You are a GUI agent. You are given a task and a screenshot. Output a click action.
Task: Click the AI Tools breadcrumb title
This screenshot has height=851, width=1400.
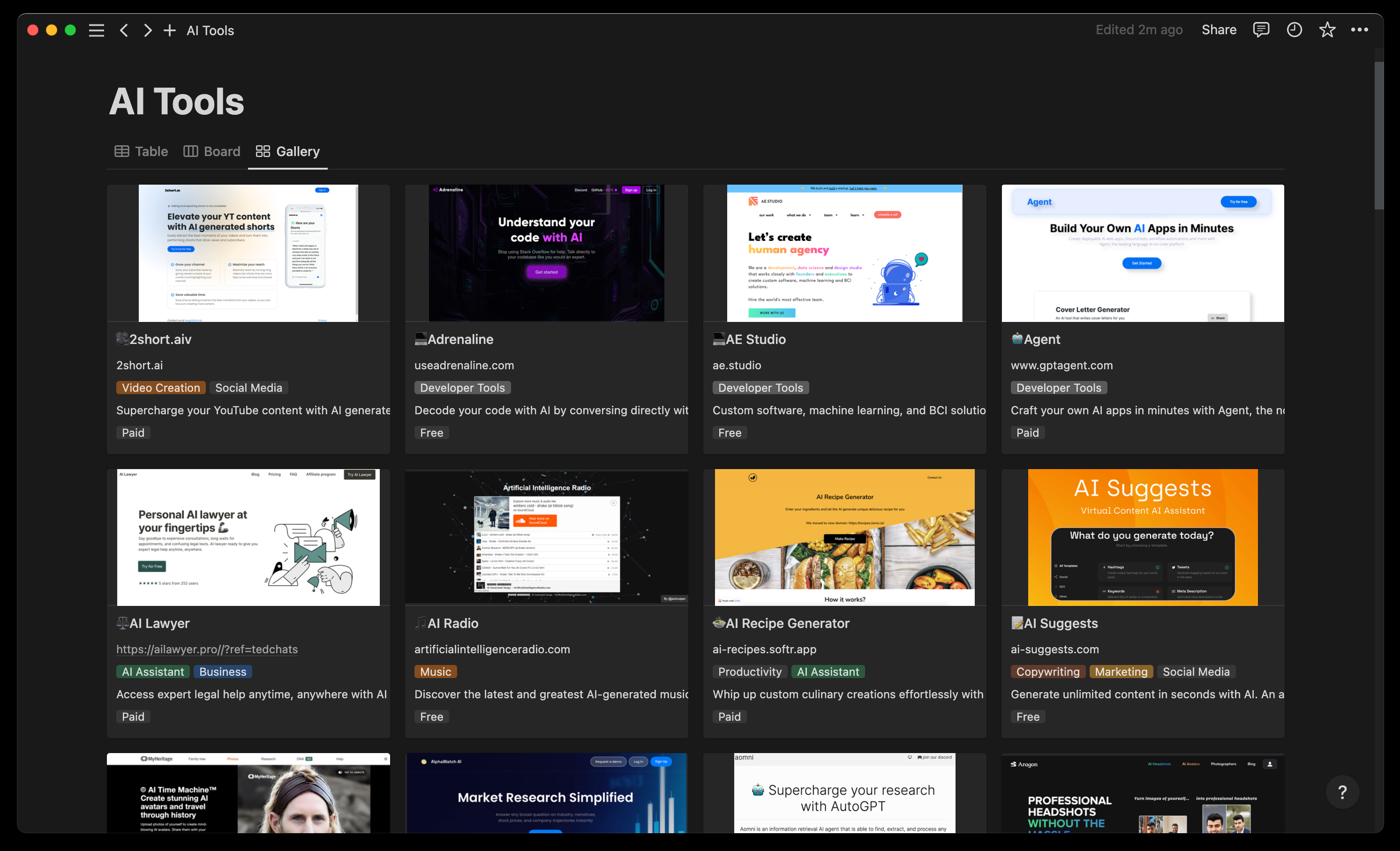pos(210,30)
